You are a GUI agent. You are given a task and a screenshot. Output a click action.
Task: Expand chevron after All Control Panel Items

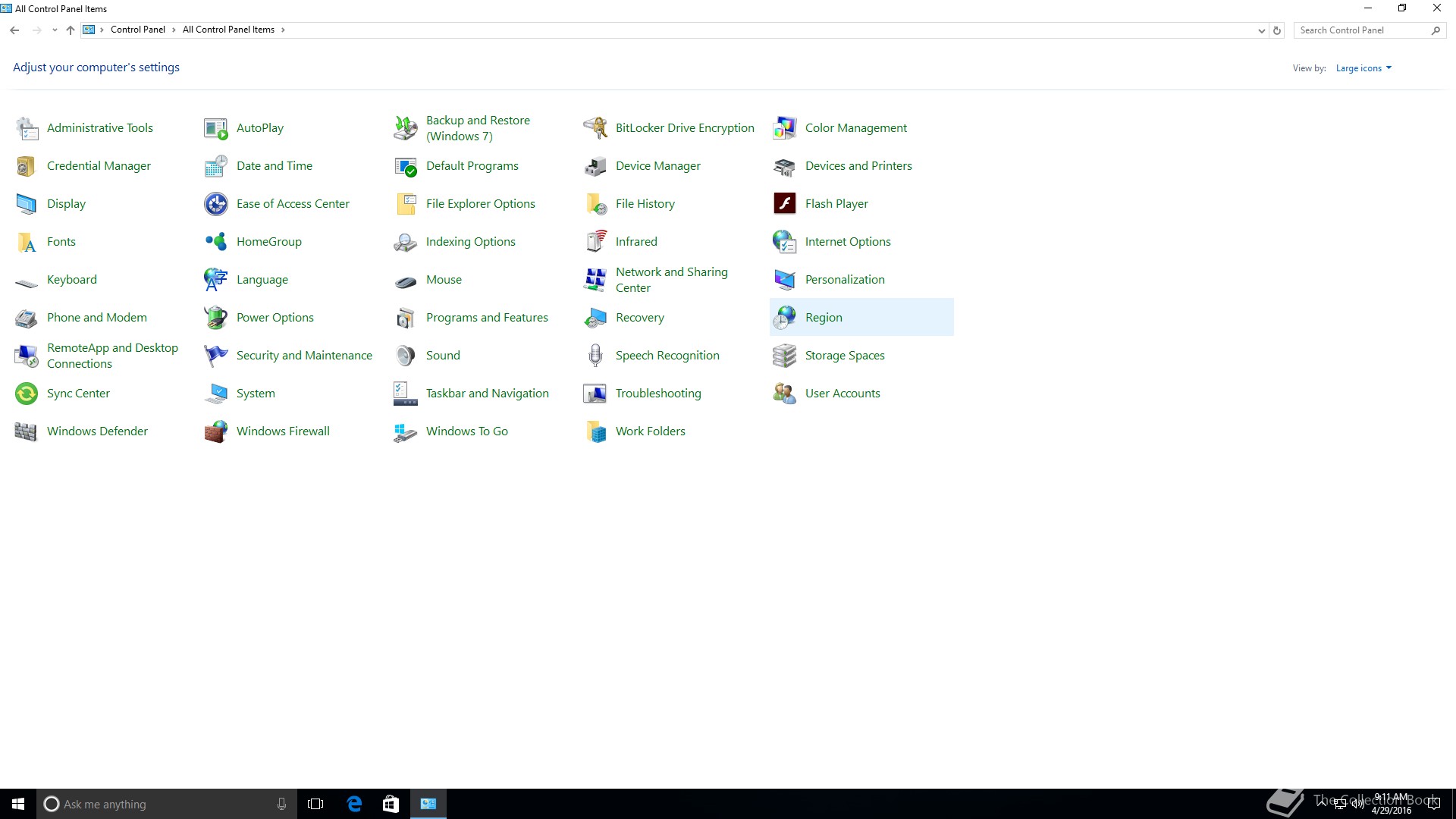(x=283, y=30)
